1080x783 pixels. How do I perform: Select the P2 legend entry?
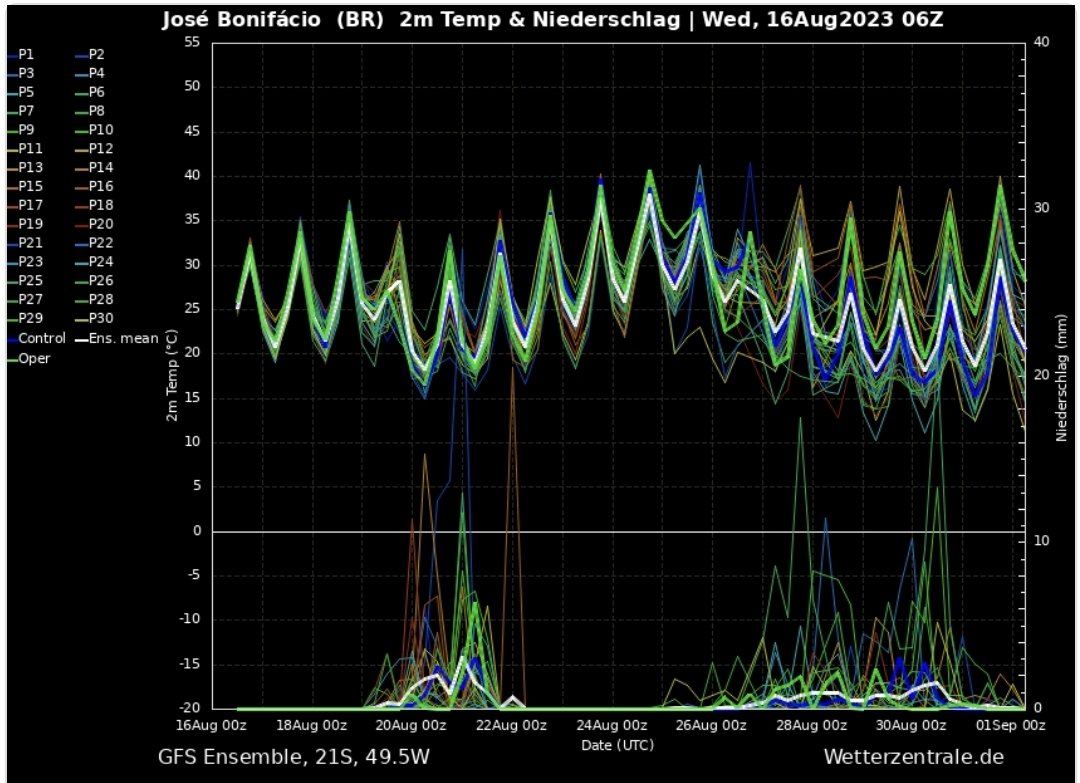pyautogui.click(x=90, y=54)
